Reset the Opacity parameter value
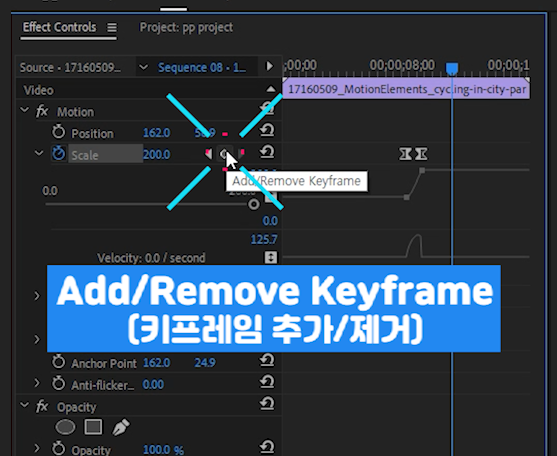557x456 pixels. click(267, 447)
